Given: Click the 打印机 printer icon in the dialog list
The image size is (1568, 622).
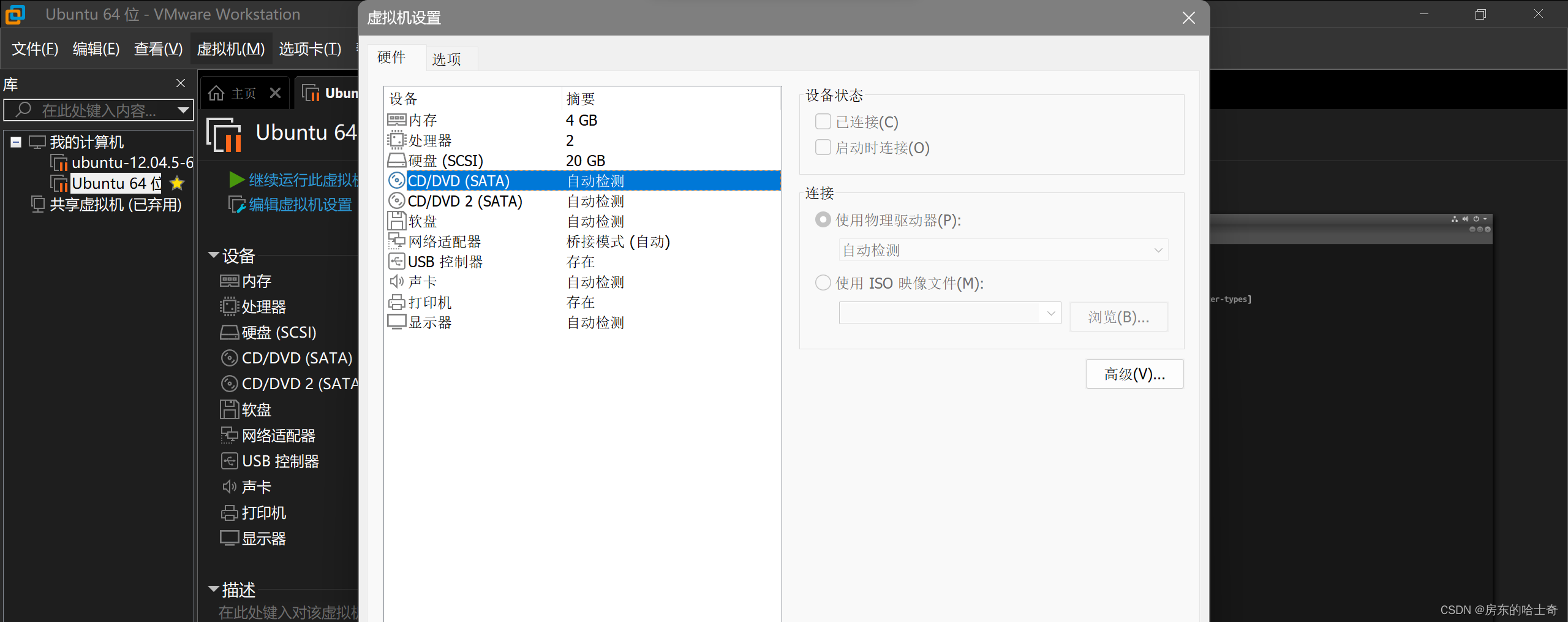Looking at the screenshot, I should click(396, 302).
